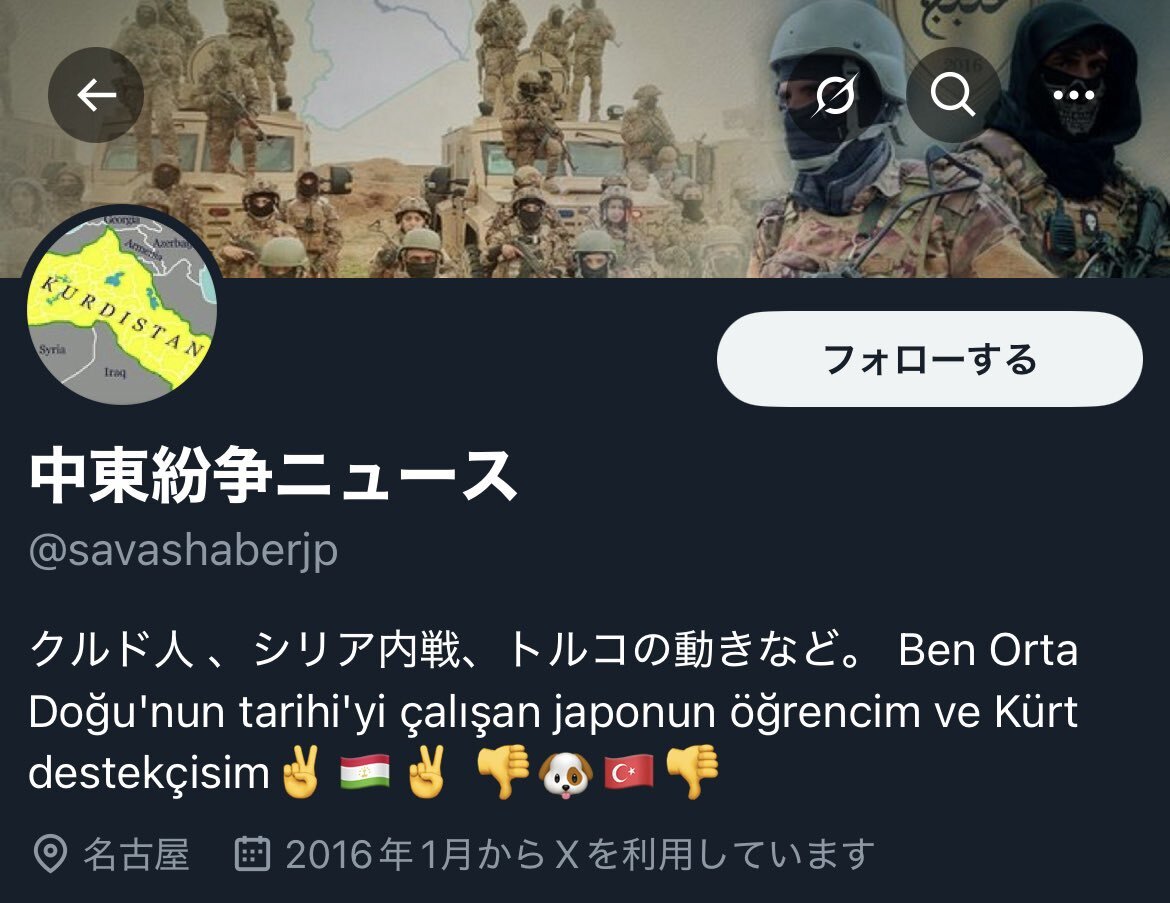This screenshot has width=1170, height=903.
Task: Tap the Turkey flag emoji in bio
Action: coord(628,772)
